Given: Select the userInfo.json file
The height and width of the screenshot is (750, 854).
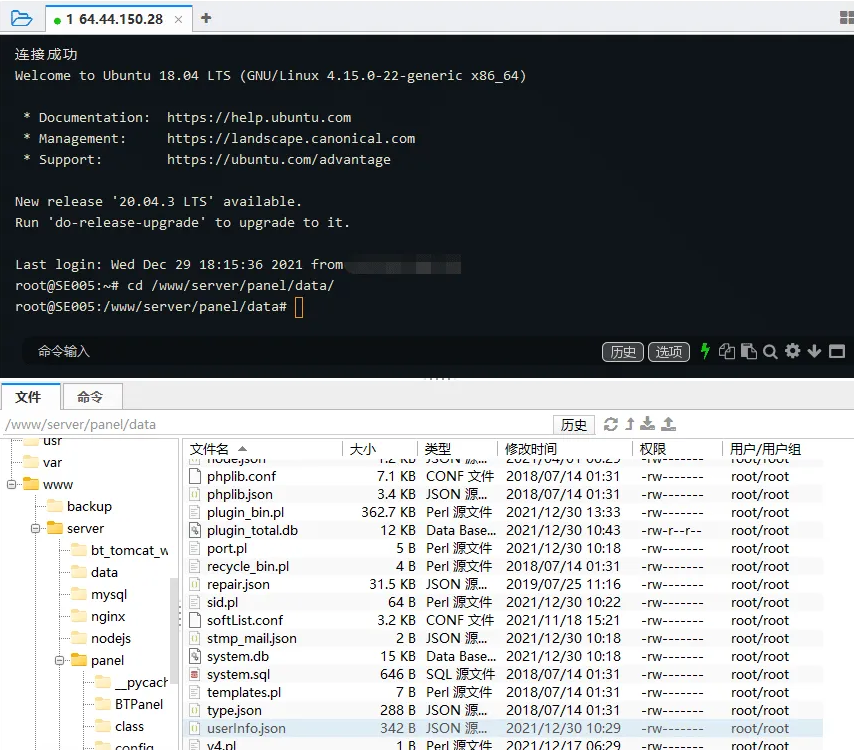Looking at the screenshot, I should coord(246,728).
